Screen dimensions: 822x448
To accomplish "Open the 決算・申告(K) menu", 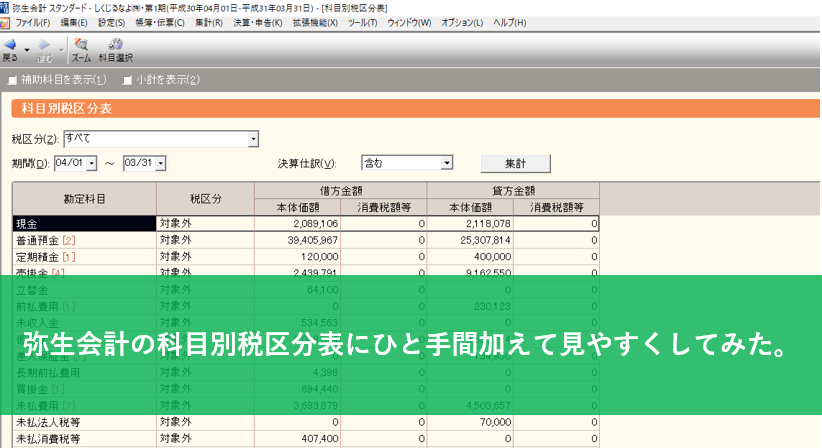I will tap(255, 22).
